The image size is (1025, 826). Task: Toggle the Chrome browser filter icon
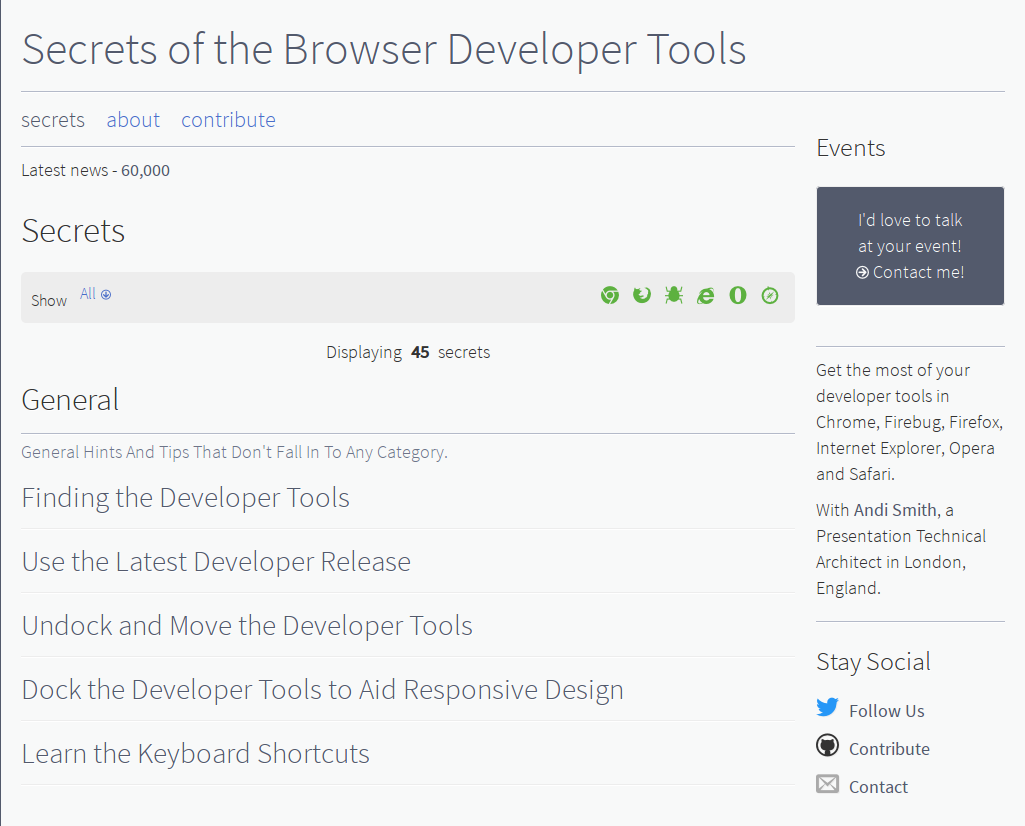coord(609,295)
